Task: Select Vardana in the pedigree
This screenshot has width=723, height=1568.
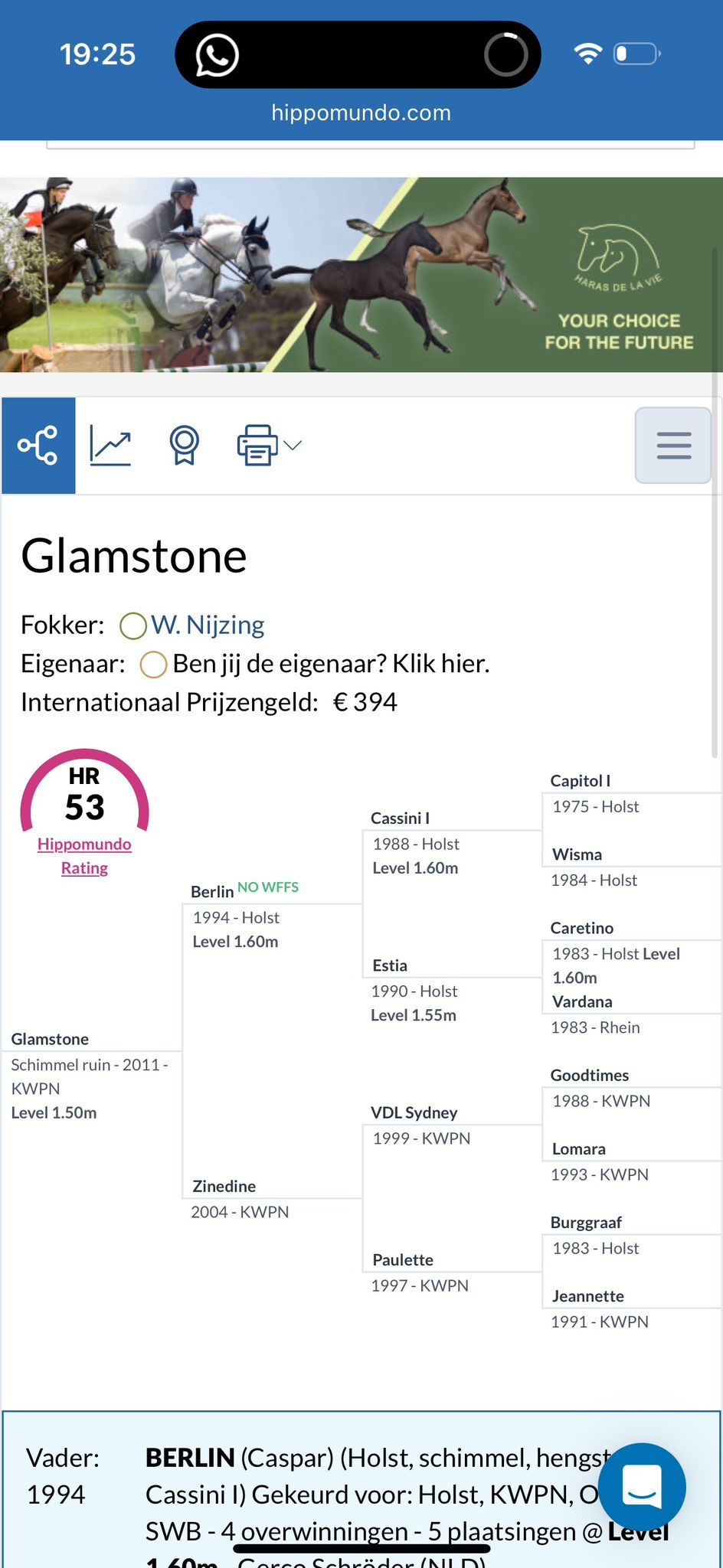Action: (582, 1001)
